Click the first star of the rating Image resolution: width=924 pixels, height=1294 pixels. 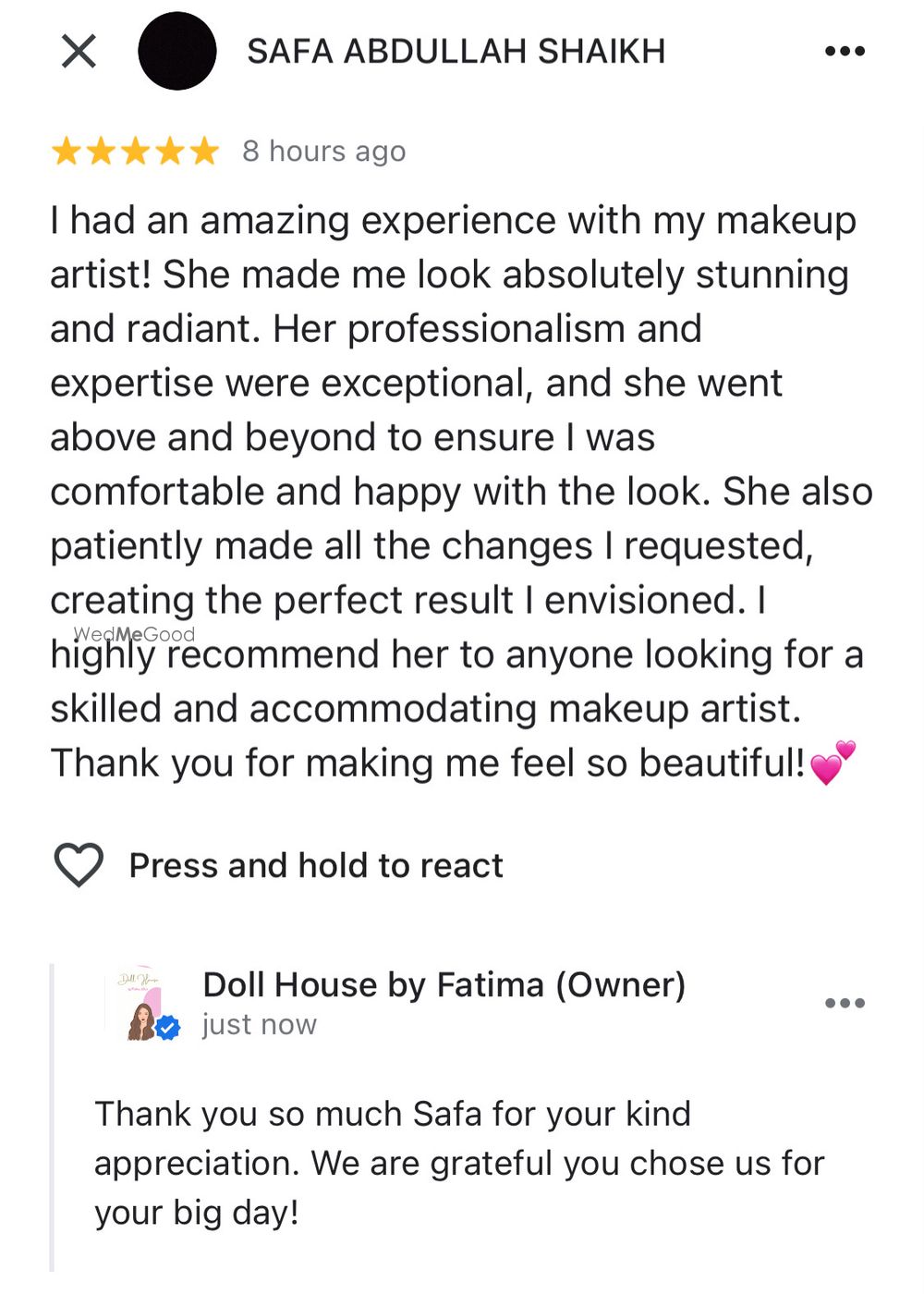tap(67, 151)
